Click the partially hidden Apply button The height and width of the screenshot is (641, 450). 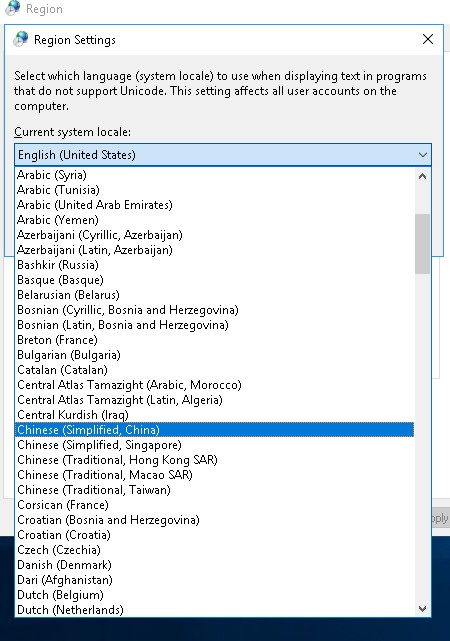441,518
